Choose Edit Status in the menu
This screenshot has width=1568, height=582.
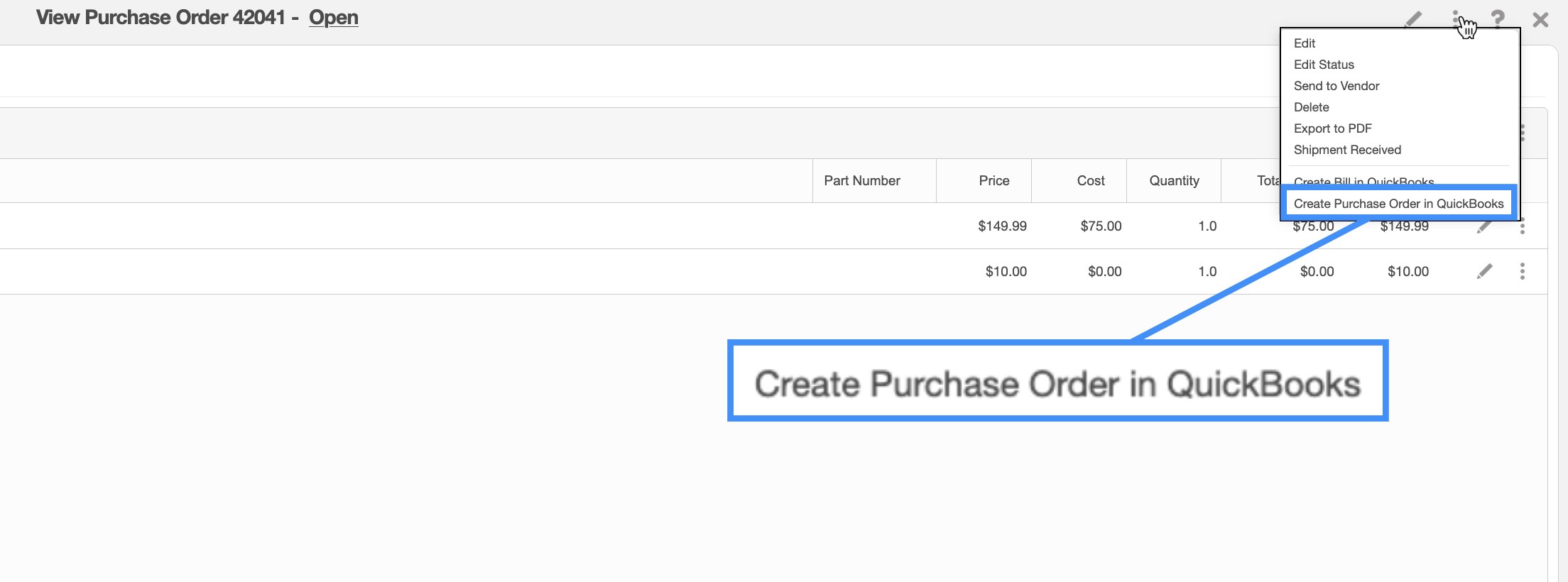(1324, 65)
